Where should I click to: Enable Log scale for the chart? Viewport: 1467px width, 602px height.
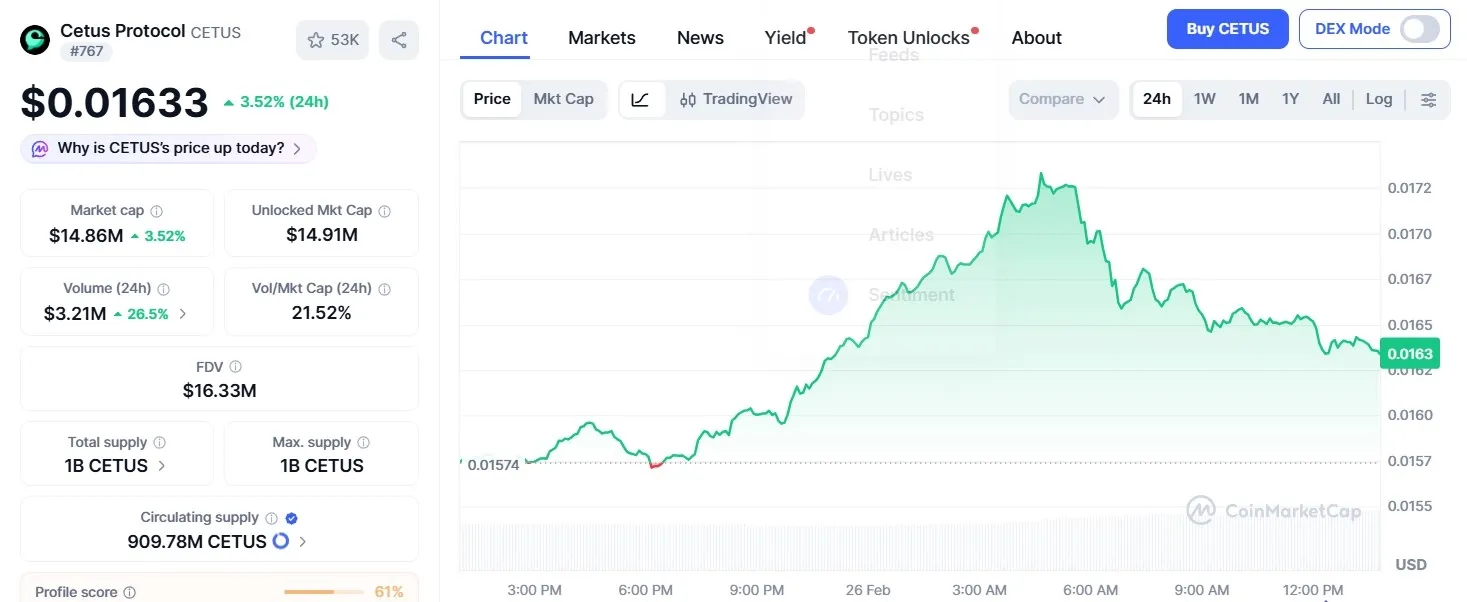click(1379, 99)
